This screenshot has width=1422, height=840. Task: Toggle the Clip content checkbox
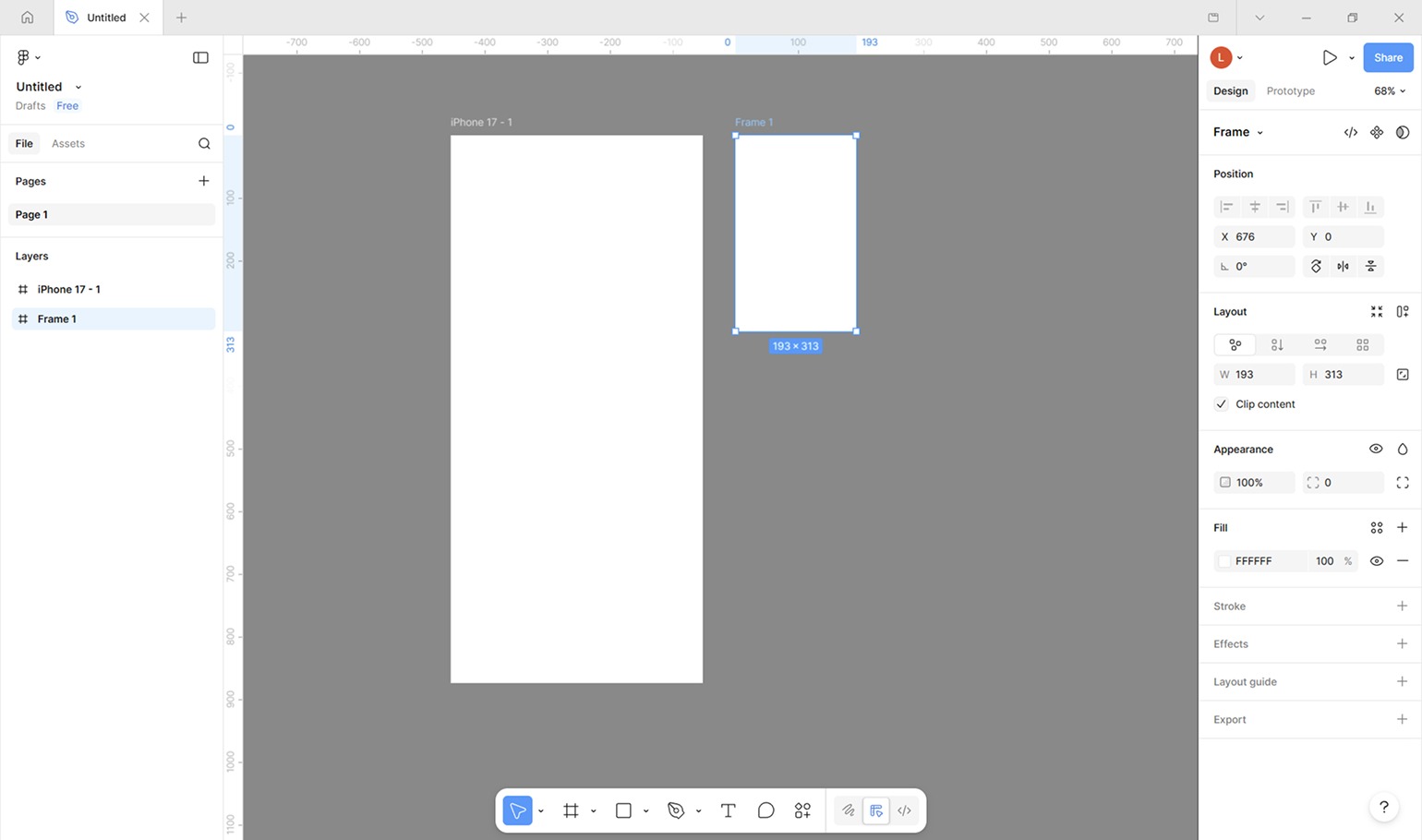pyautogui.click(x=1222, y=404)
